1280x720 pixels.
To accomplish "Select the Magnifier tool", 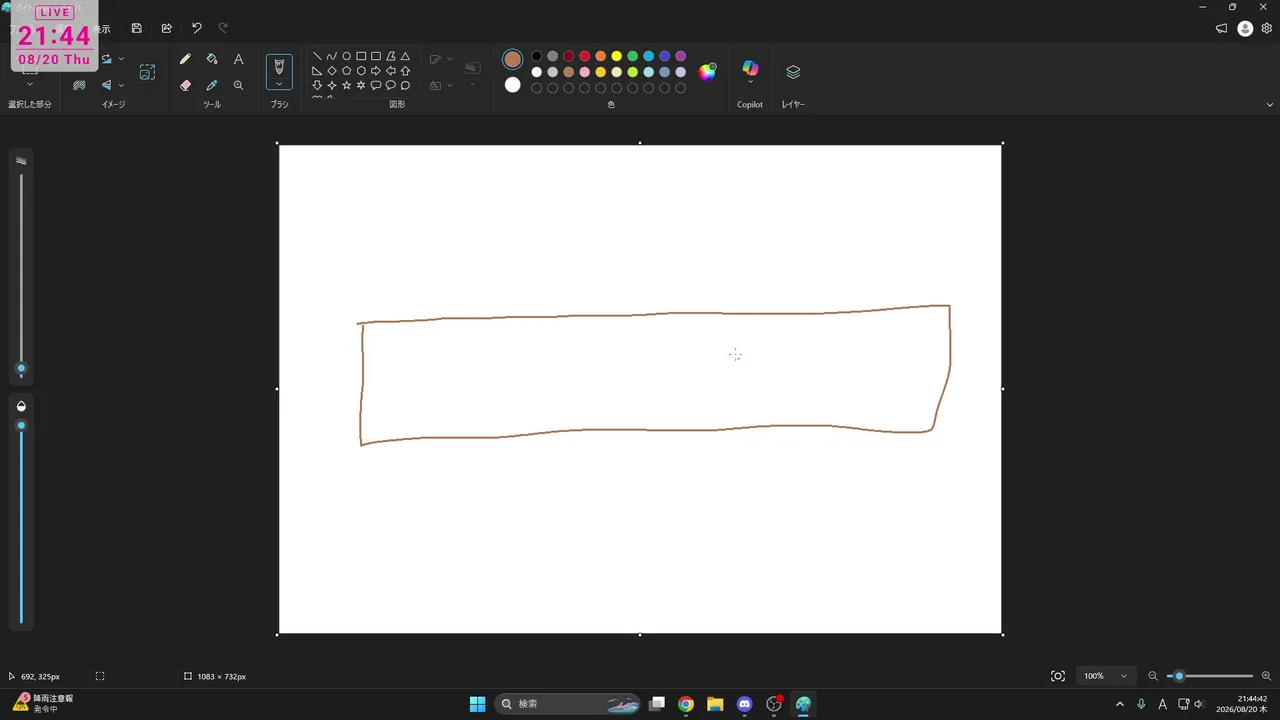I will (238, 86).
